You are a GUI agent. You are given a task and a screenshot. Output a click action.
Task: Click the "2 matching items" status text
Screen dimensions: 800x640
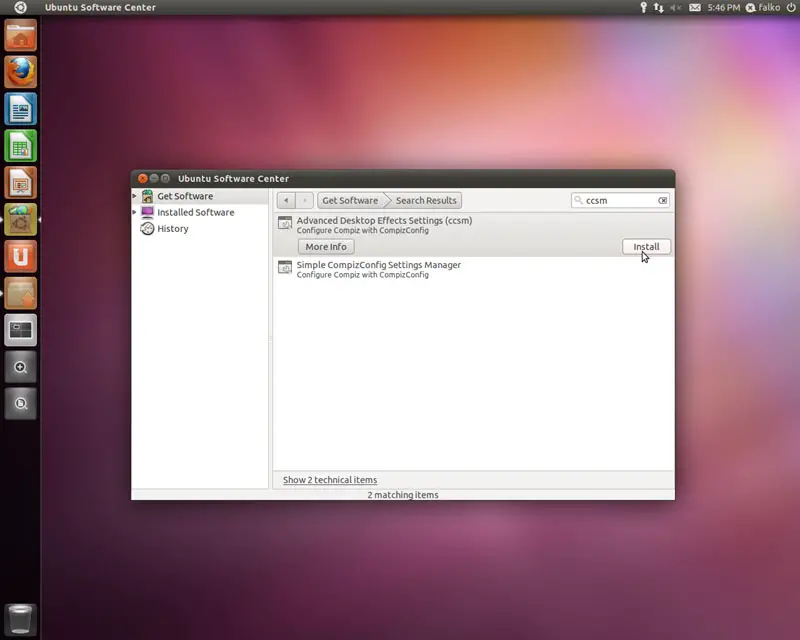point(403,495)
